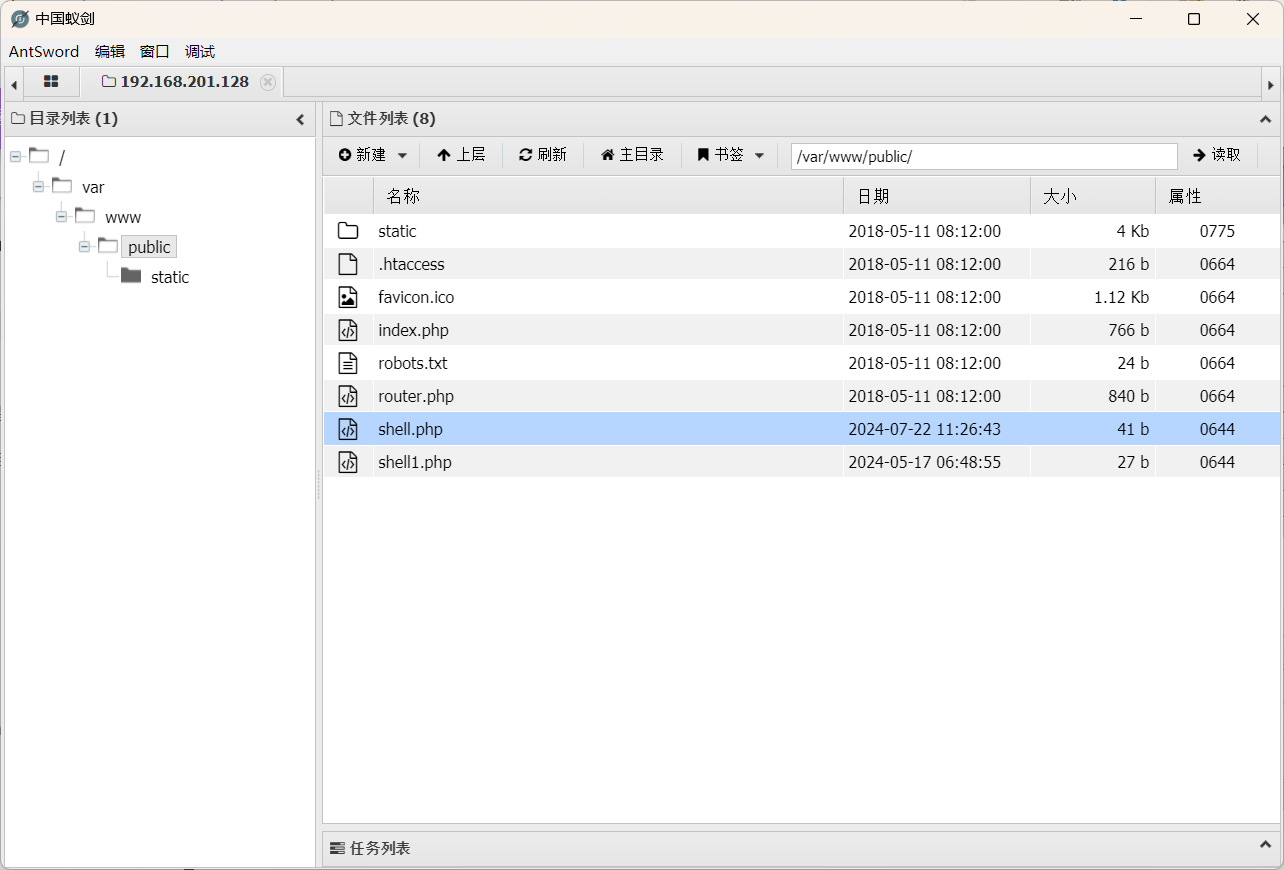Open the AntSword menu

[x=44, y=52]
